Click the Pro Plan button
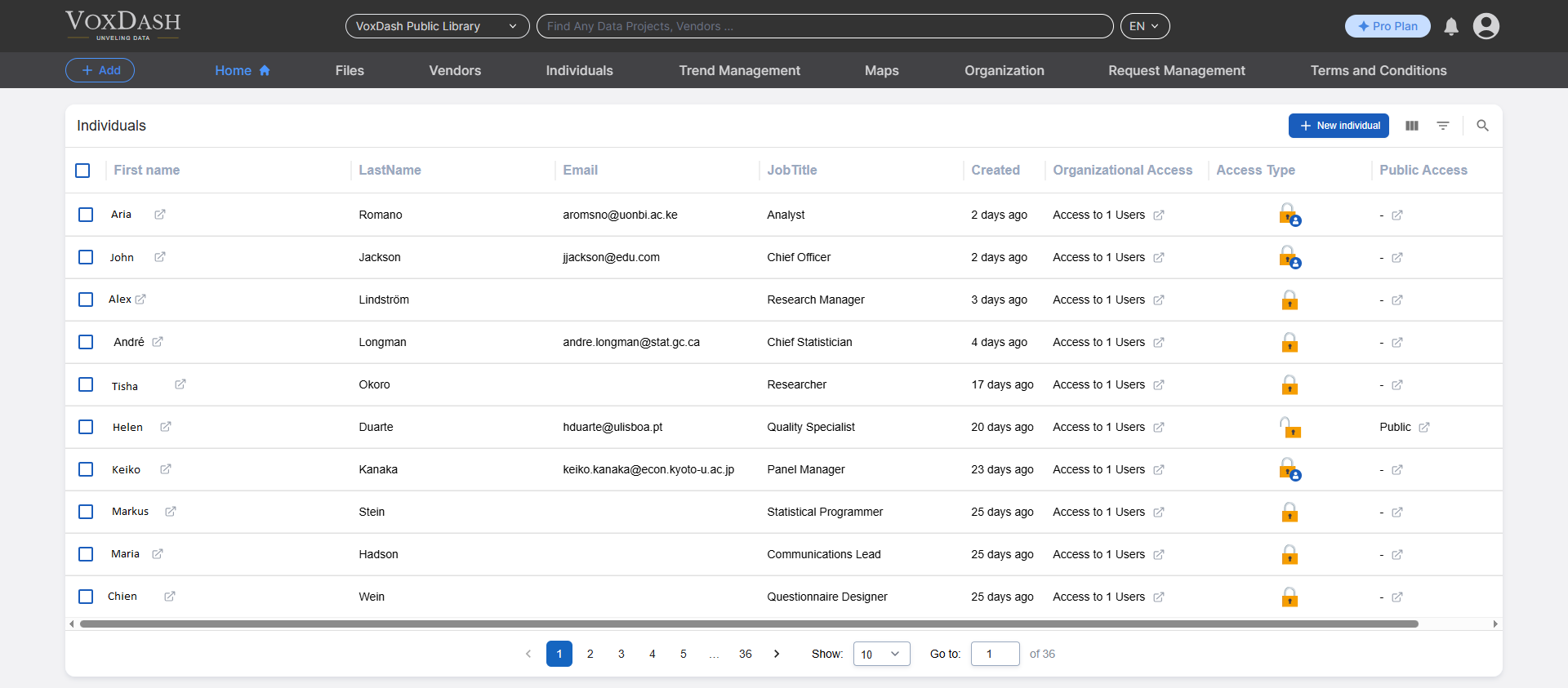This screenshot has width=1568, height=688. point(1388,26)
